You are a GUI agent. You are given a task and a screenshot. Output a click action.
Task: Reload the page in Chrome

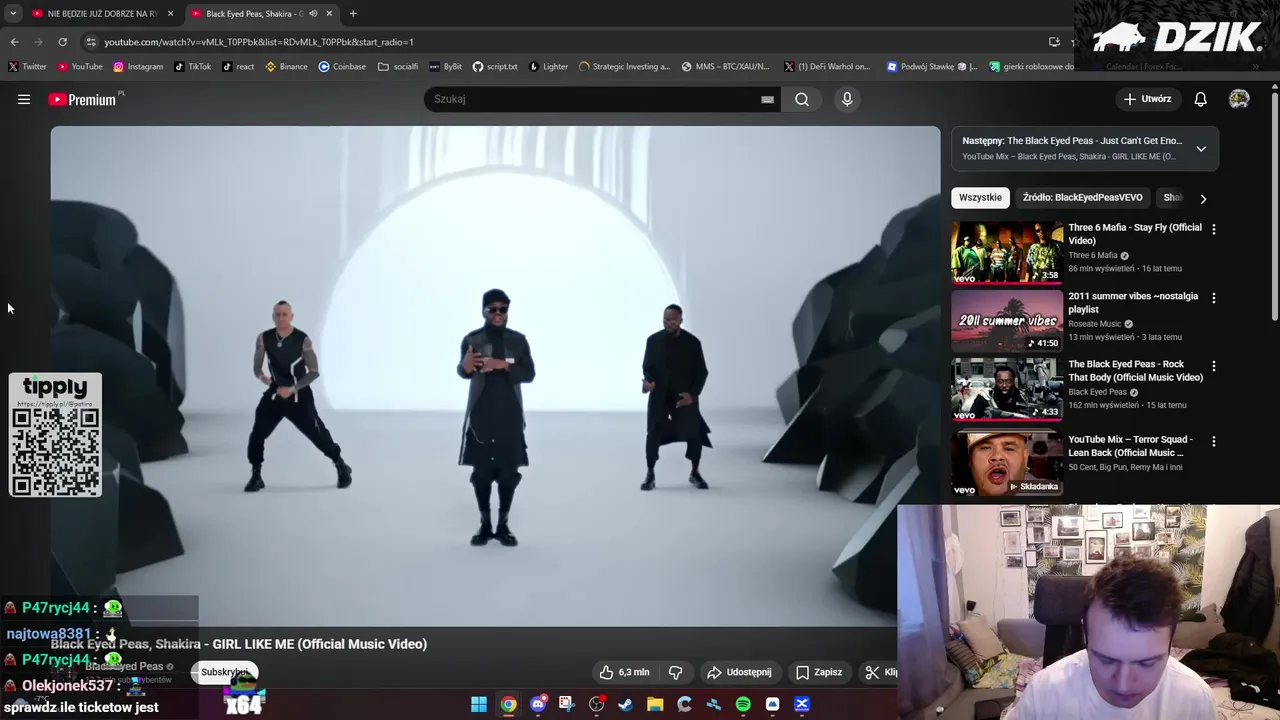tap(62, 42)
